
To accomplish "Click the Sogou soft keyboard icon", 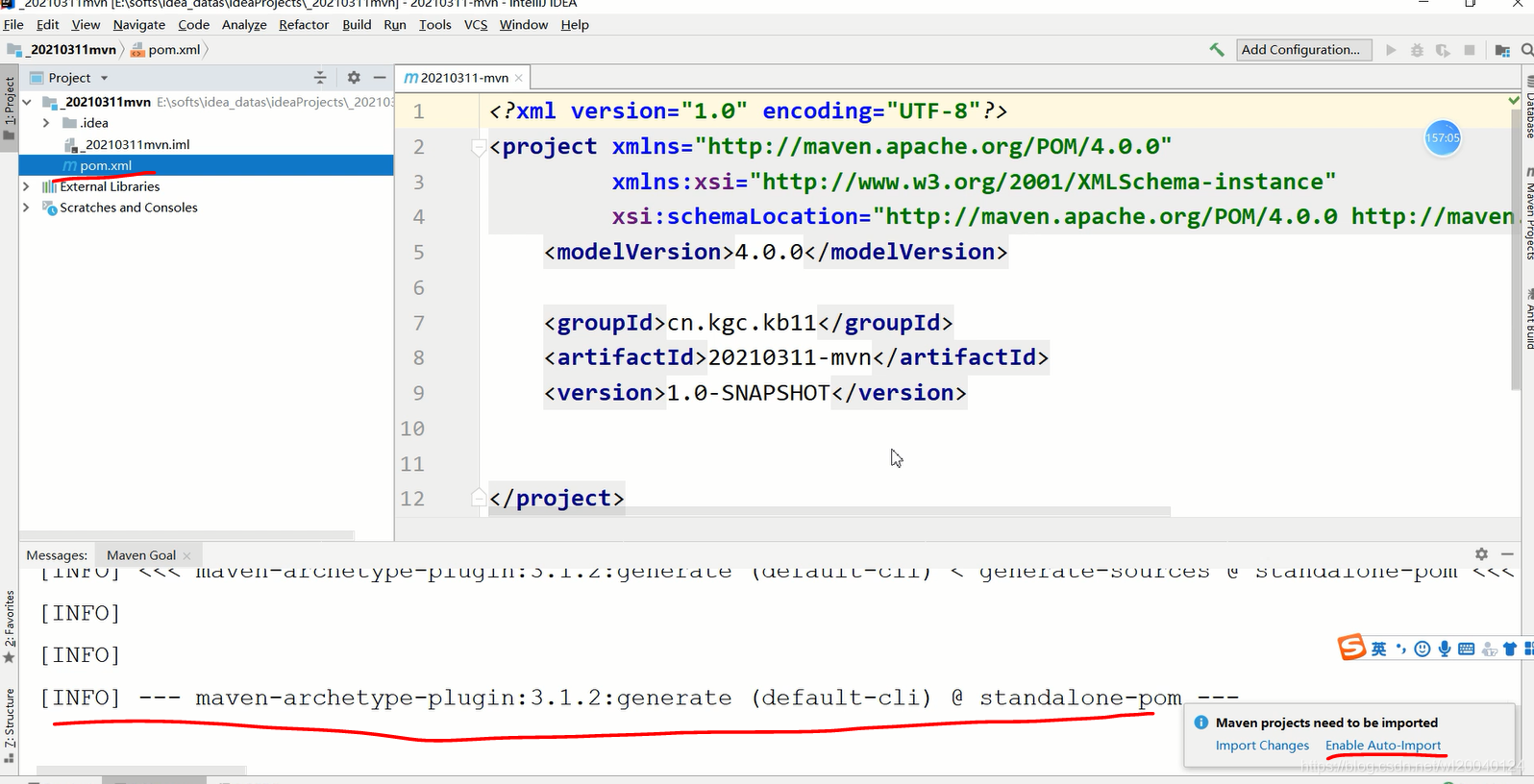I will coord(1466,649).
